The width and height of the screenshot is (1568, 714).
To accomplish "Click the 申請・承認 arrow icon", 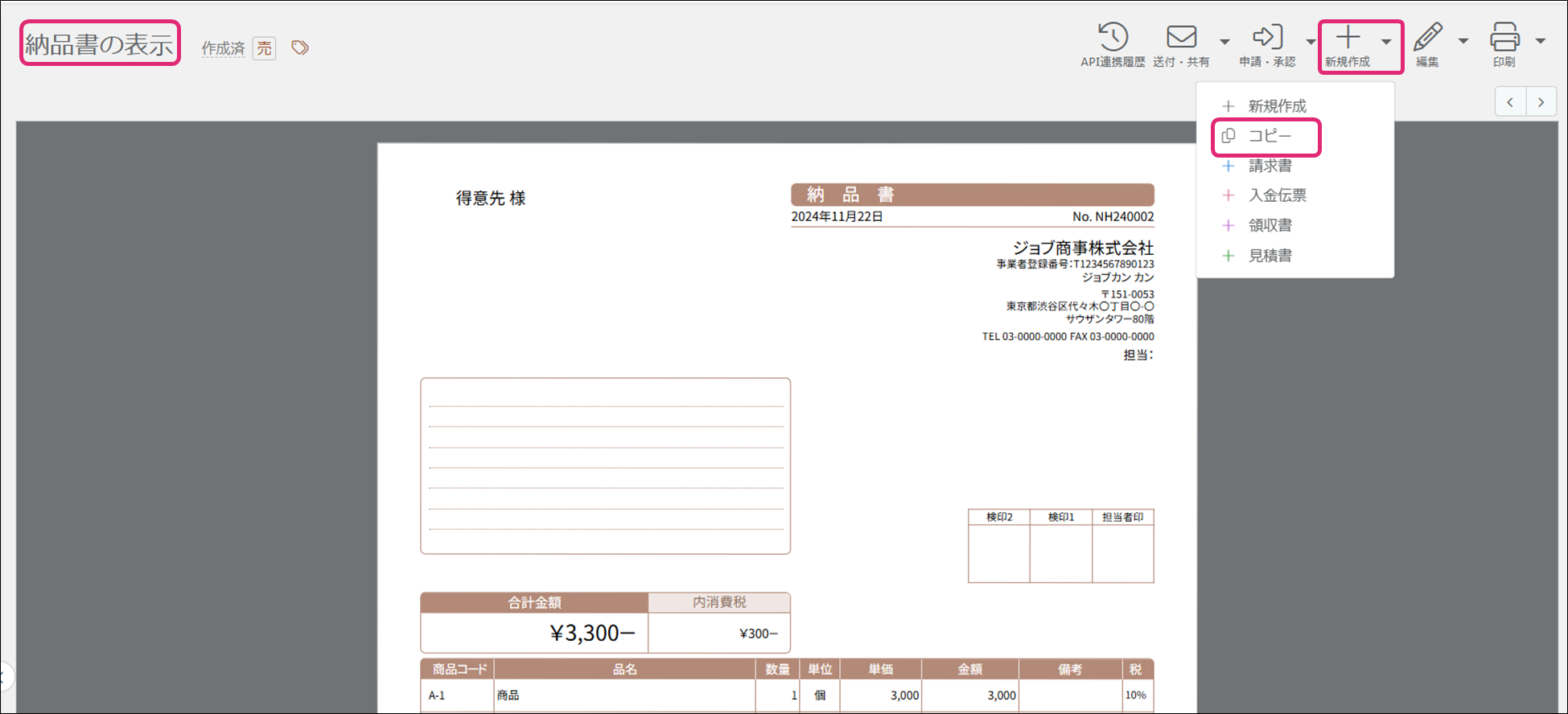I will coord(1267,38).
